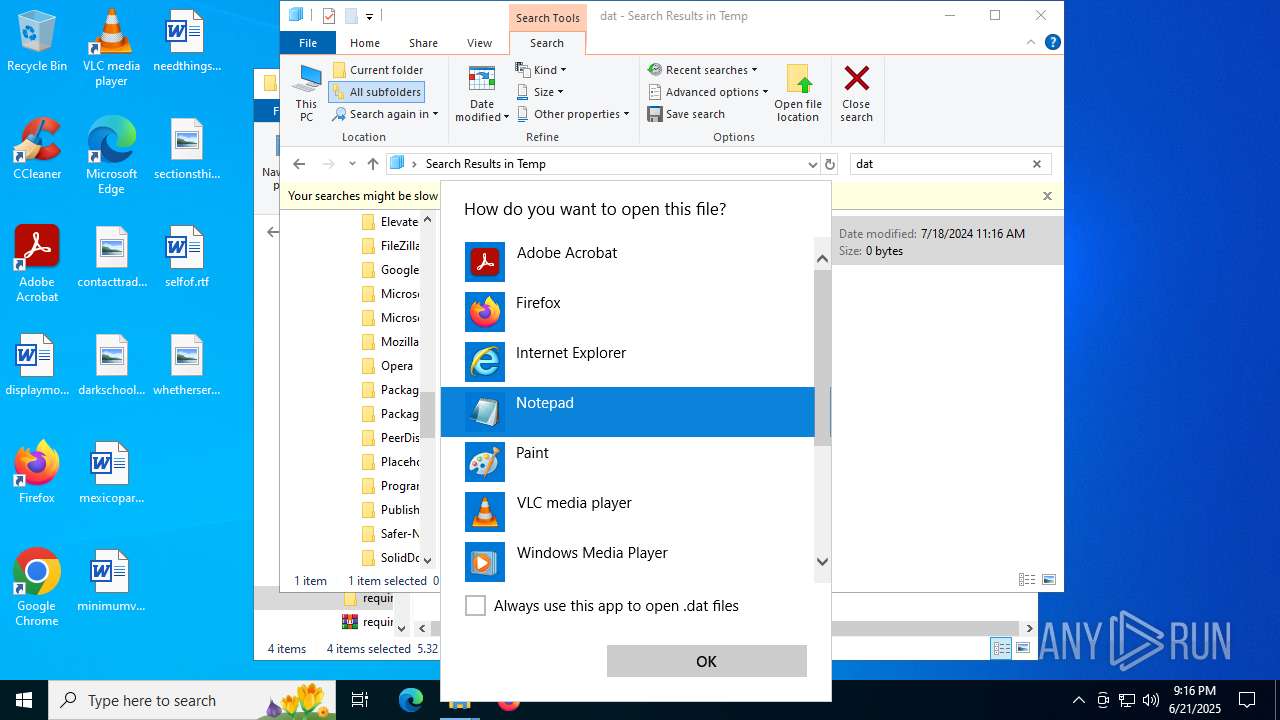Viewport: 1280px width, 720px height.
Task: Select VLC media player in the list
Action: coord(628,512)
